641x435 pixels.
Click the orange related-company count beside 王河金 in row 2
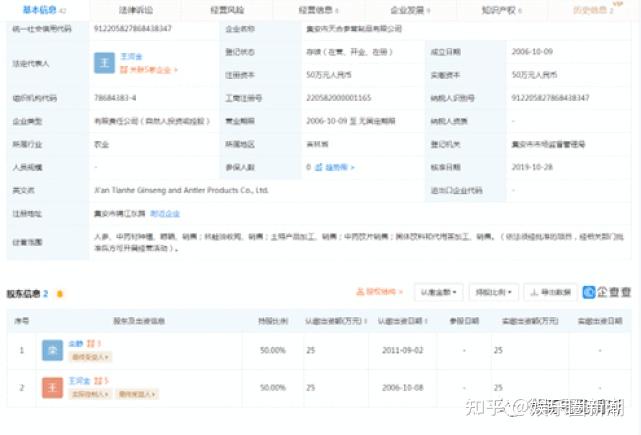[101, 381]
